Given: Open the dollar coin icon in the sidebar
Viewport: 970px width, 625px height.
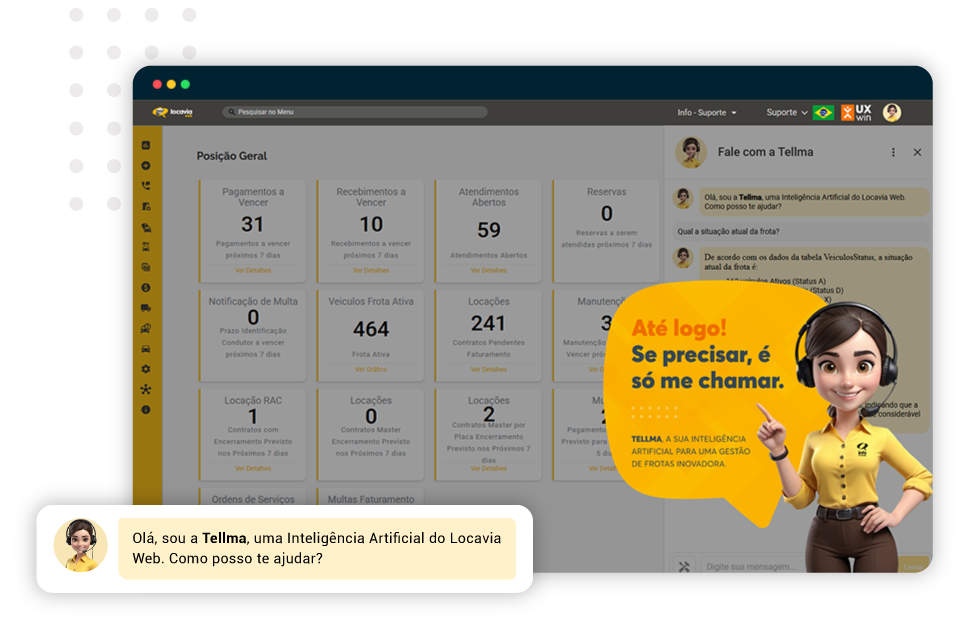Looking at the screenshot, I should pyautogui.click(x=146, y=288).
